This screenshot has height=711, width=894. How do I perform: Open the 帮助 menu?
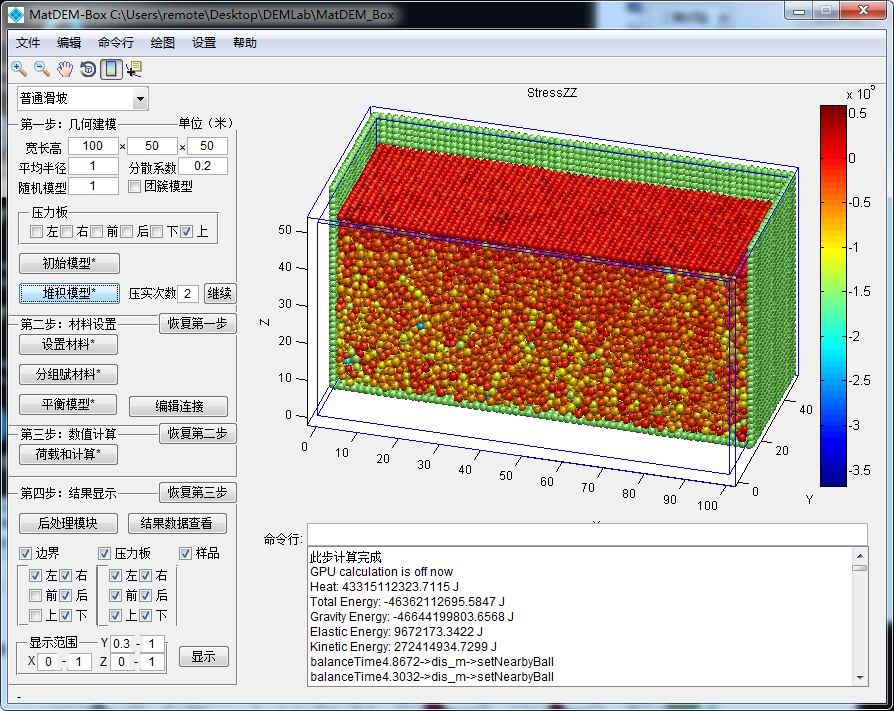coord(244,43)
